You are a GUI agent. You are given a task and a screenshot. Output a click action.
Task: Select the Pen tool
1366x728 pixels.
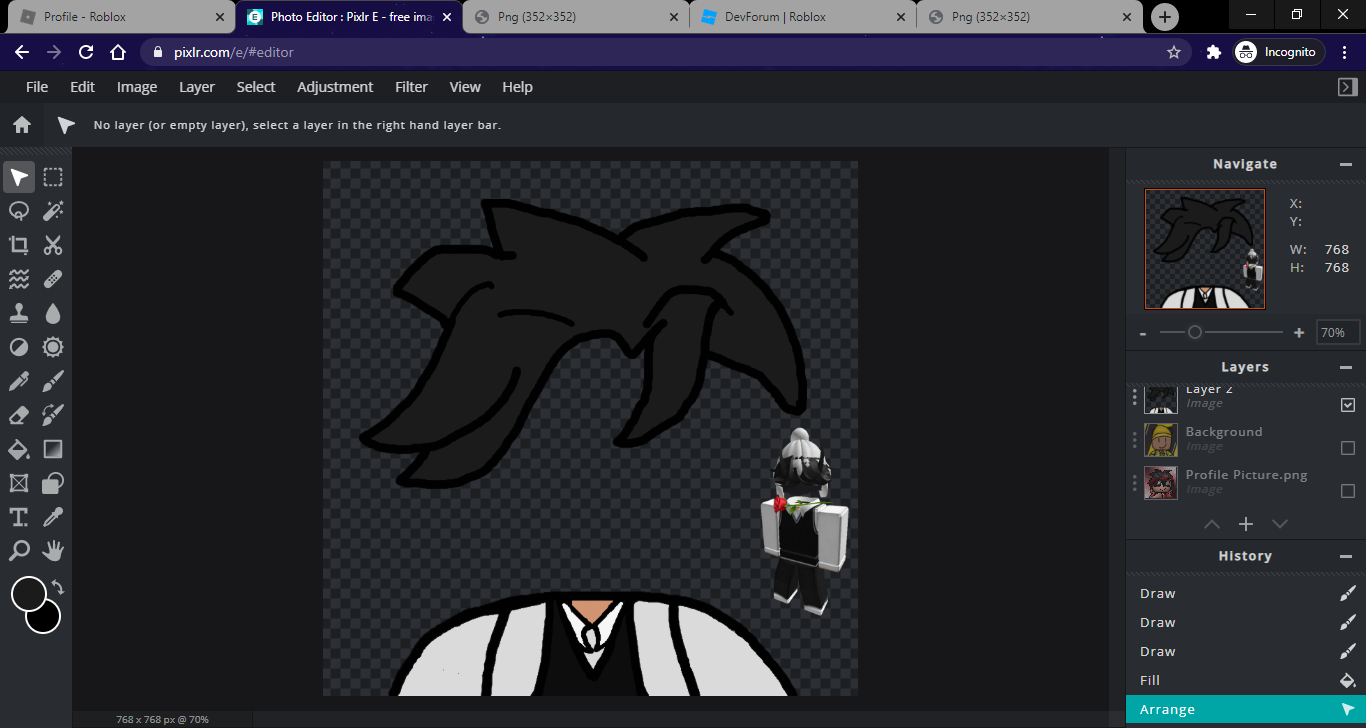pos(19,381)
